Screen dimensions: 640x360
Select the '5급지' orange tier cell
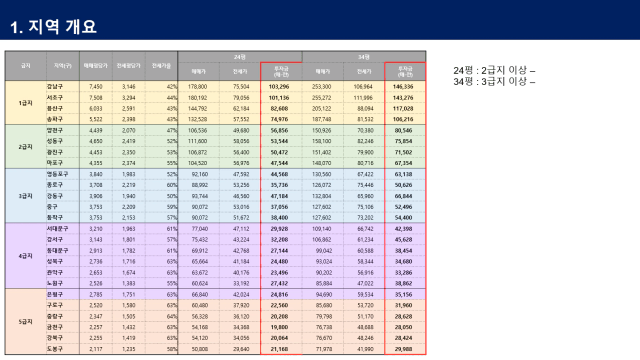[26, 322]
